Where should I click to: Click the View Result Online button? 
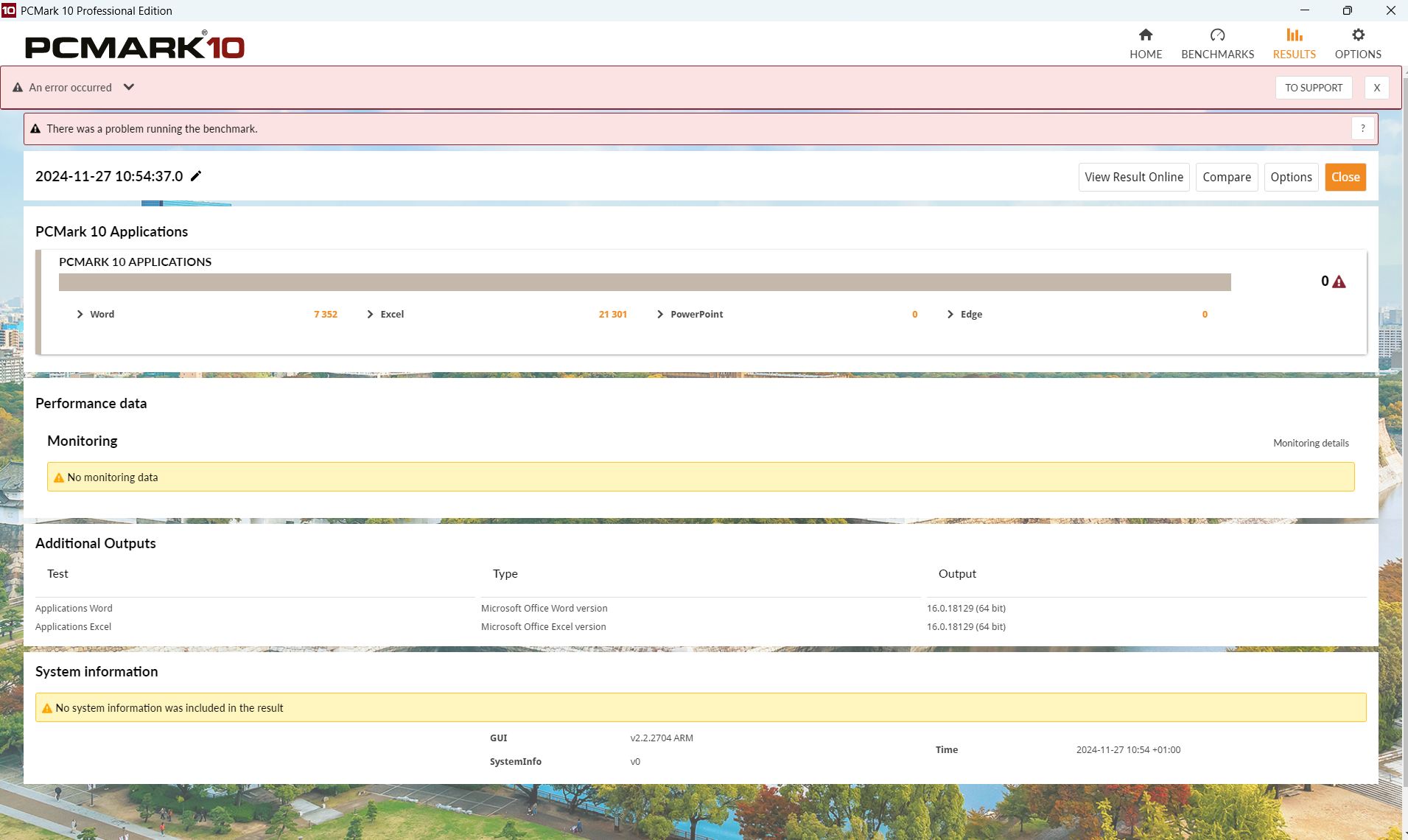(x=1133, y=178)
